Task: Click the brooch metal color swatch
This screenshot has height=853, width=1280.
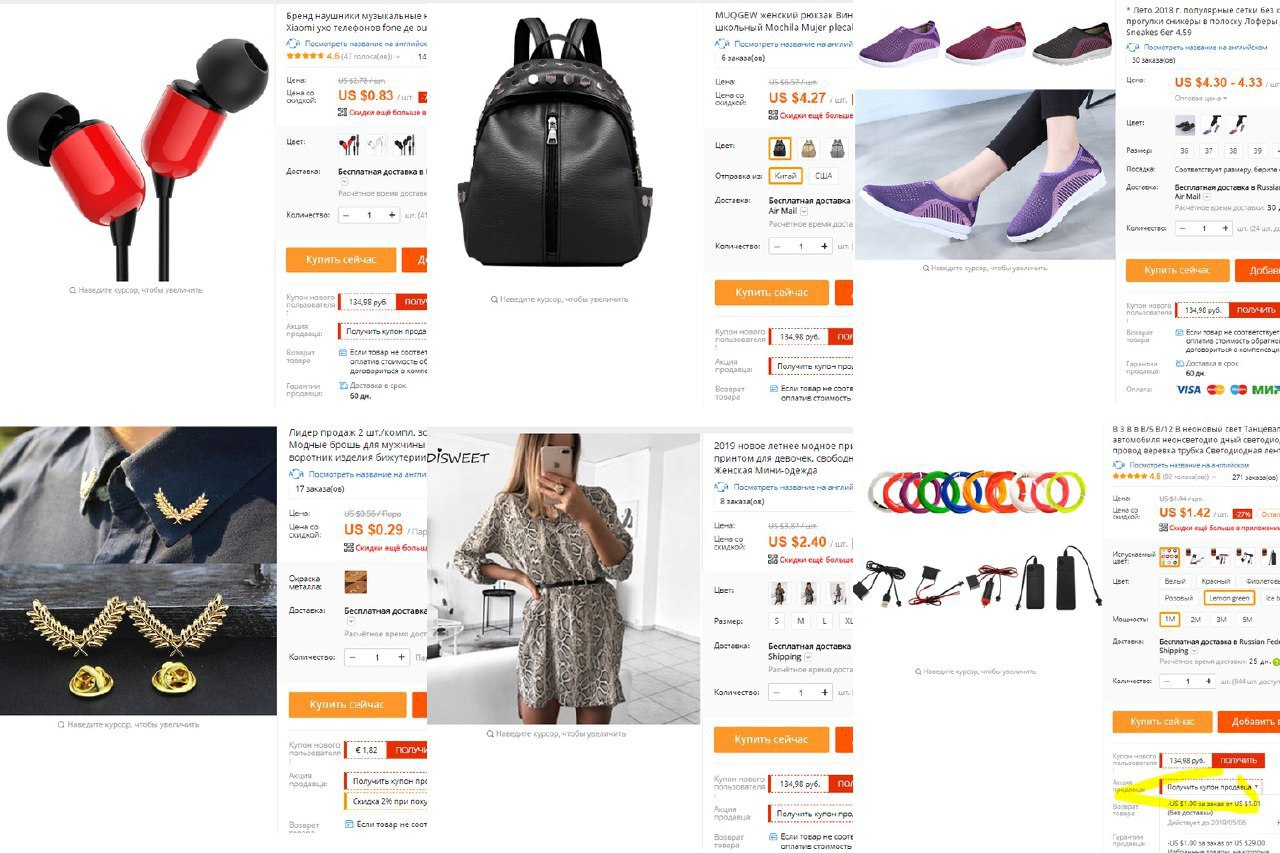Action: pyautogui.click(x=355, y=582)
